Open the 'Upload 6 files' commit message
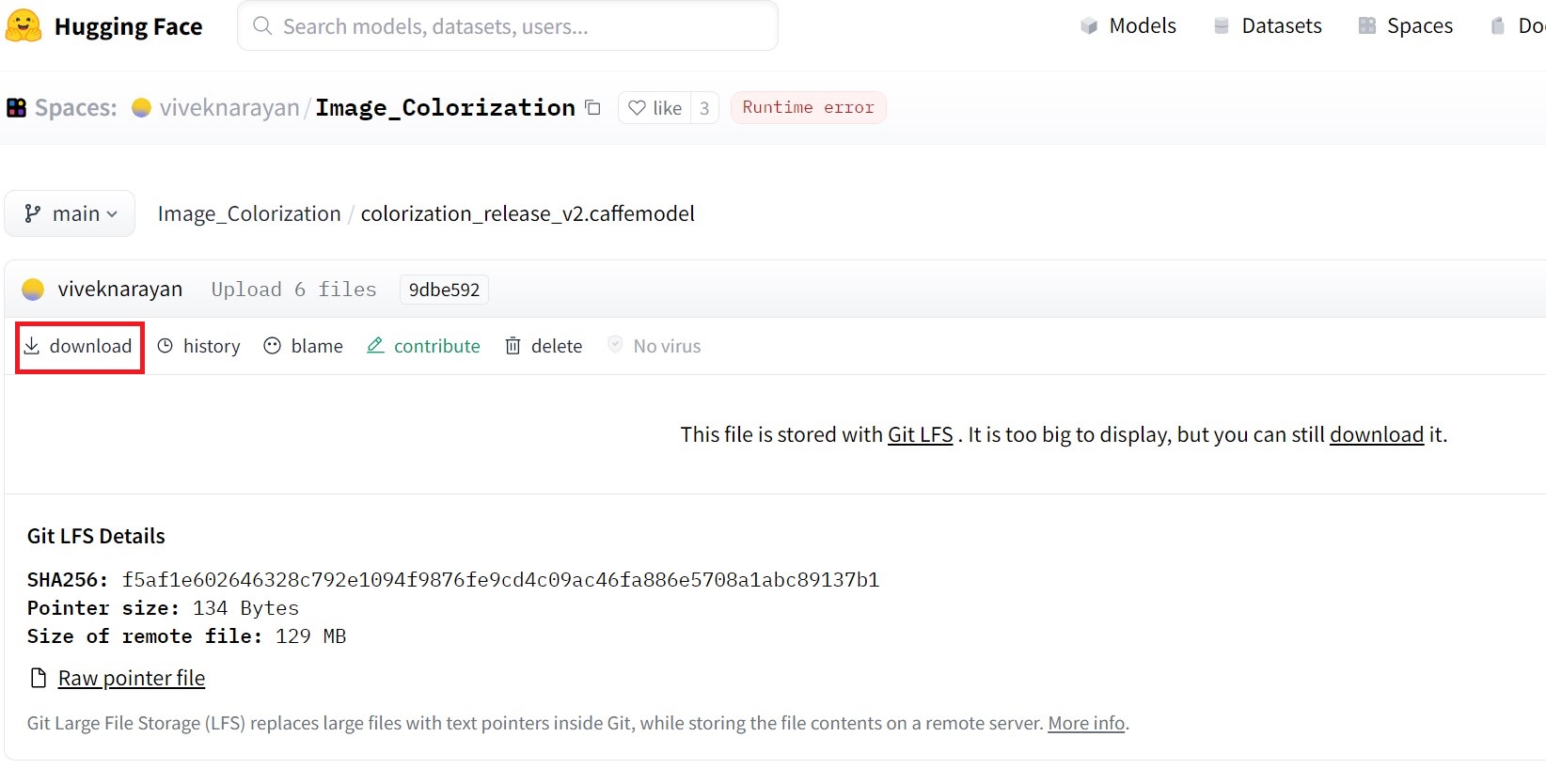This screenshot has height=784, width=1546. click(x=293, y=290)
